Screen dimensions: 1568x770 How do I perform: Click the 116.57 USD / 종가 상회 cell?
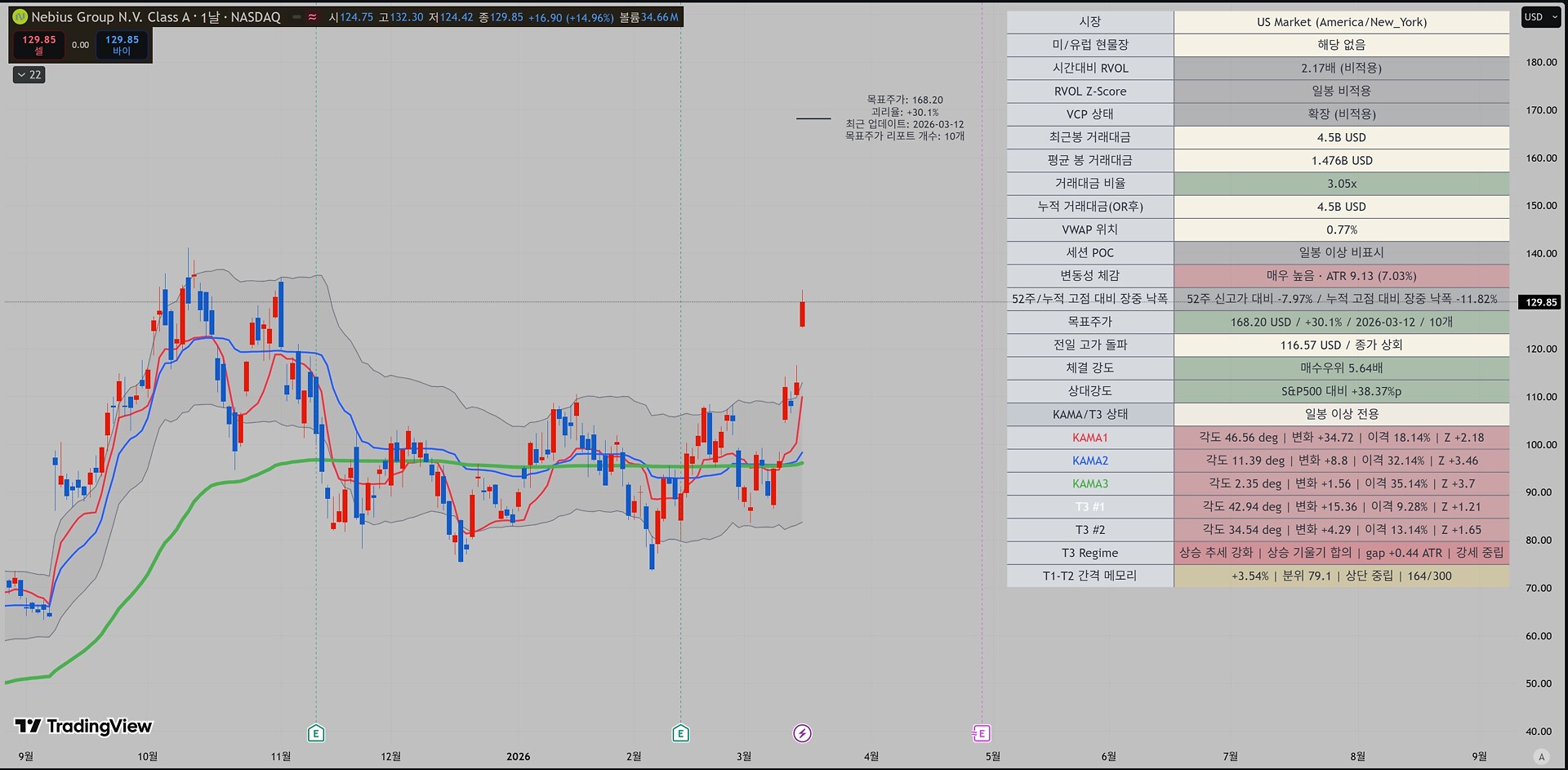click(1341, 345)
